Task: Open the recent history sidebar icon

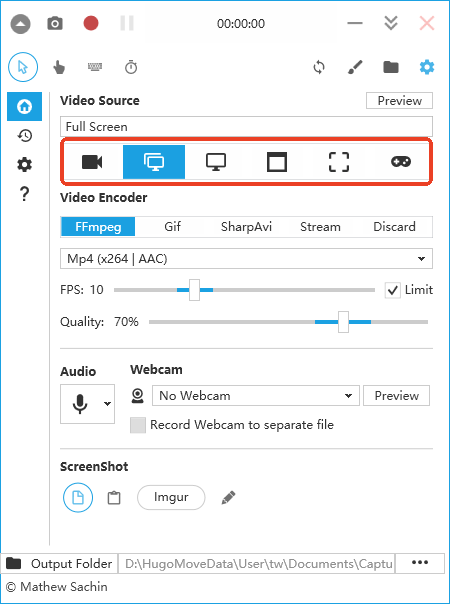Action: [x=25, y=135]
